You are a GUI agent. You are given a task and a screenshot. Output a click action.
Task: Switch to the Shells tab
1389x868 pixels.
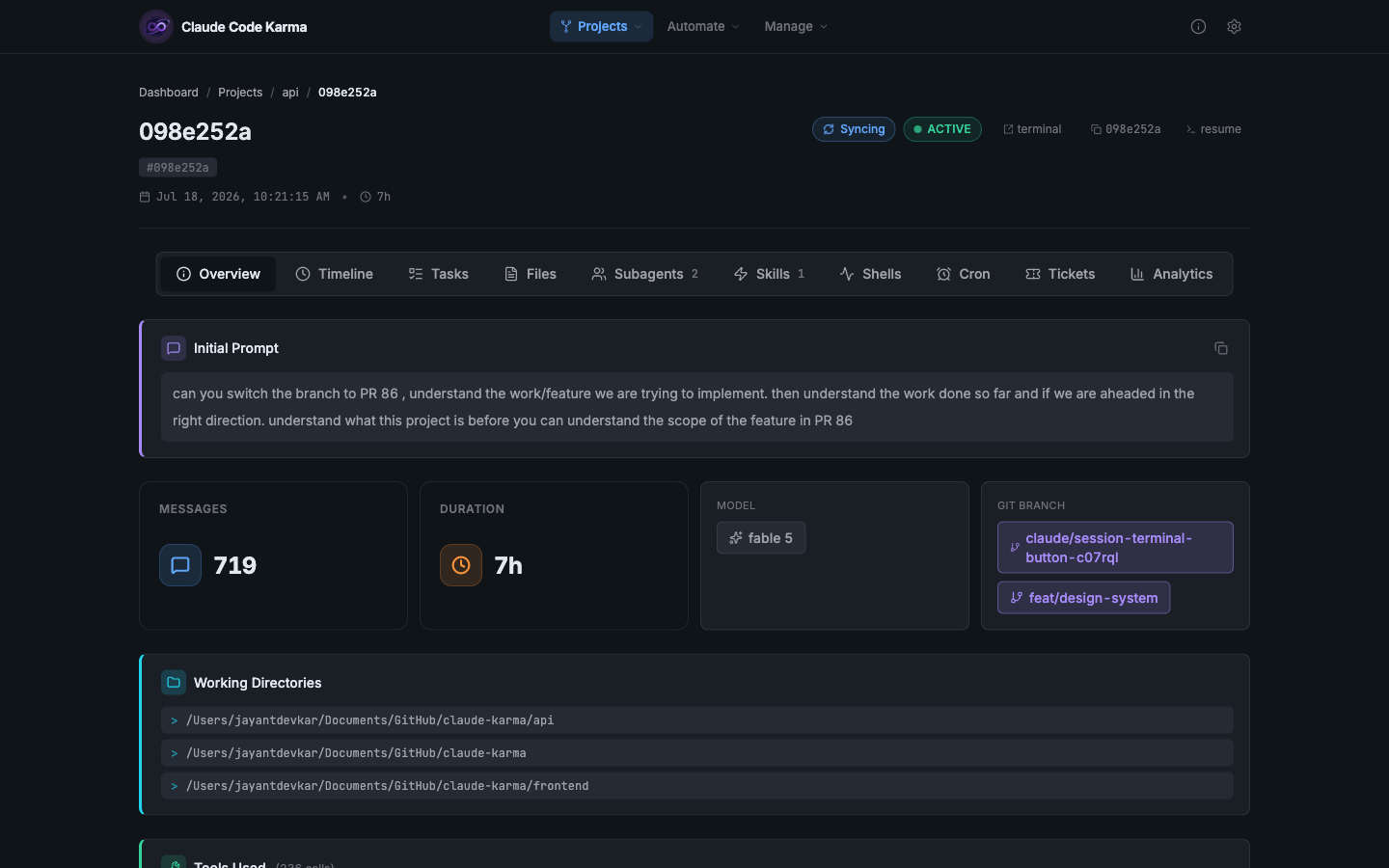point(870,274)
